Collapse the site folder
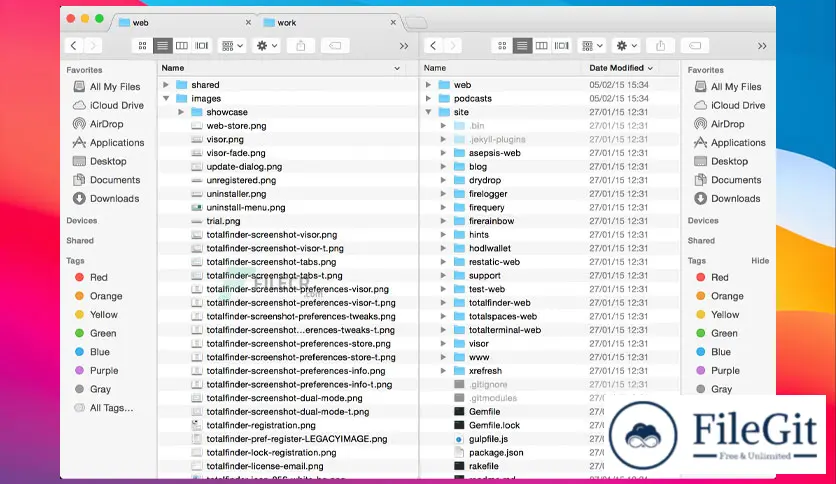Viewport: 836px width, 484px height. point(428,112)
